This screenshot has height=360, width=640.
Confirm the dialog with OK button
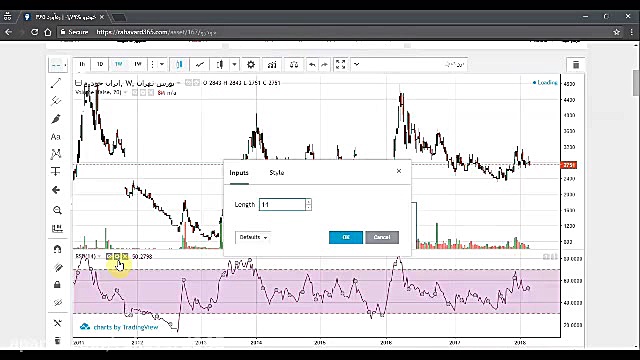click(x=346, y=237)
